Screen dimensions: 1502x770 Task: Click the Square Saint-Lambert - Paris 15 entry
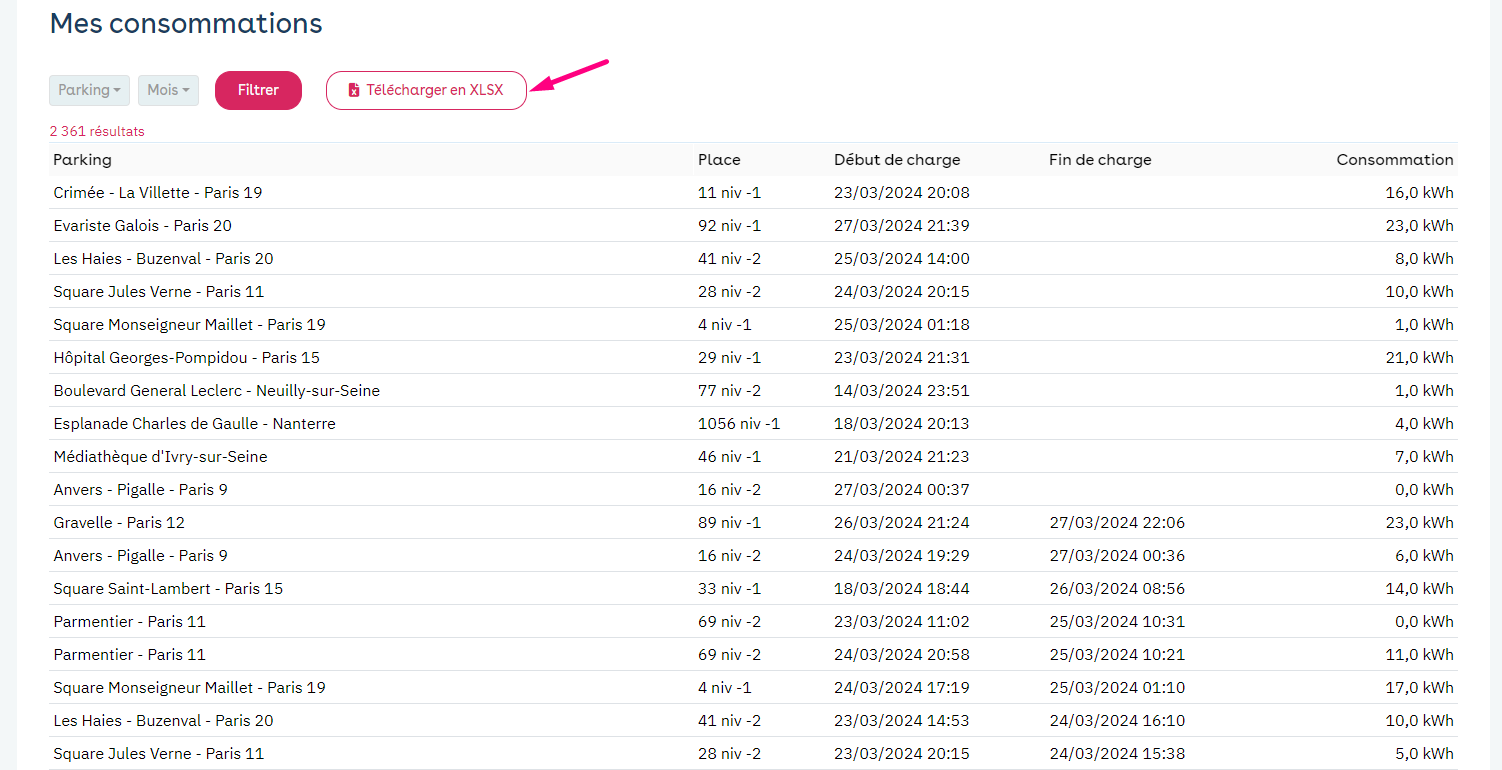tap(168, 589)
